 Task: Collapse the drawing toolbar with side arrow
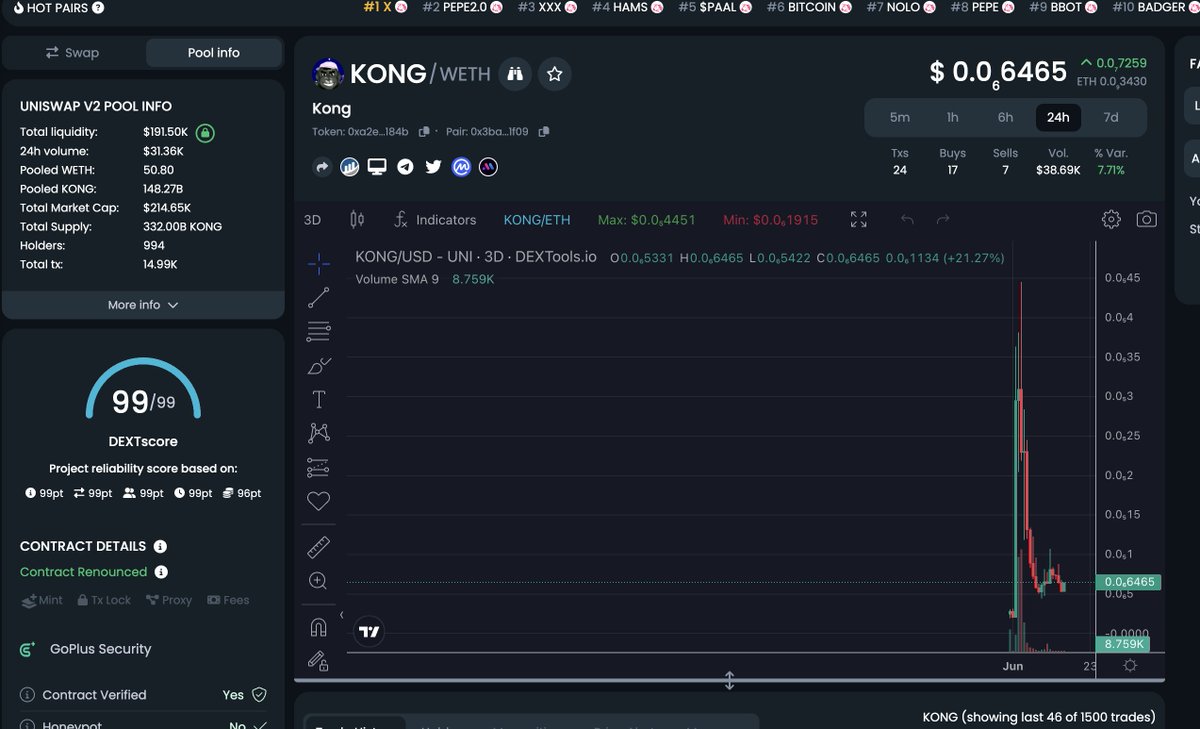click(342, 615)
